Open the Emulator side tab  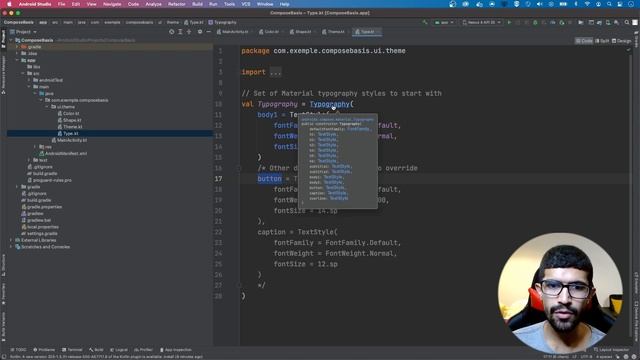tap(636, 283)
